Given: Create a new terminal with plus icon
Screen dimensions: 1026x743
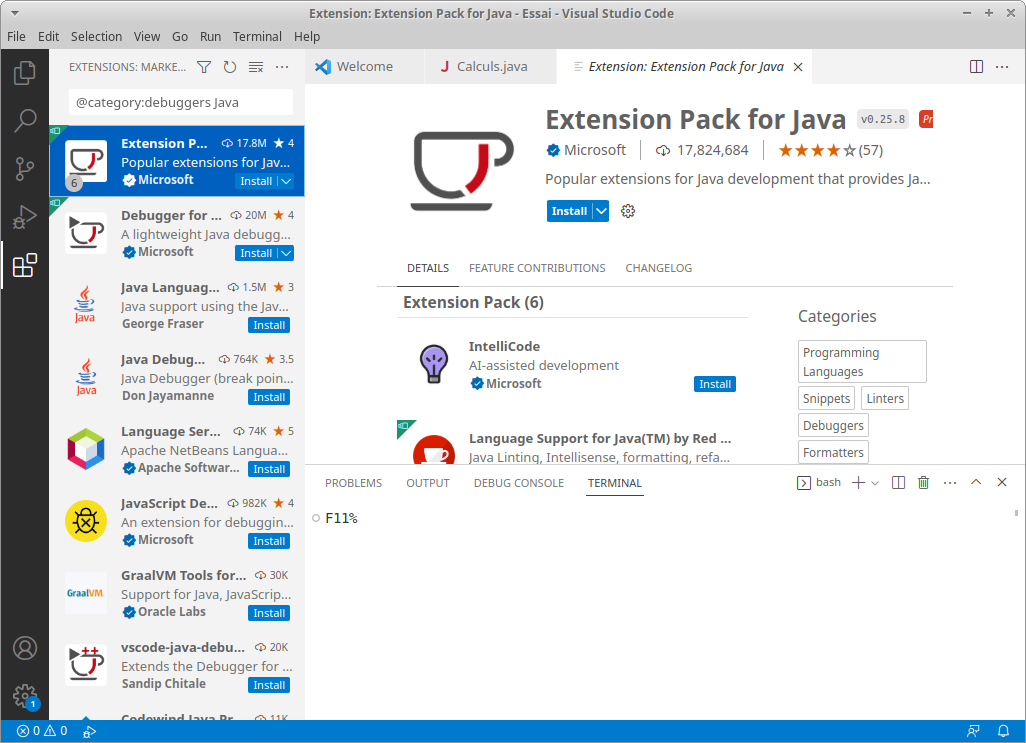Looking at the screenshot, I should 858,483.
